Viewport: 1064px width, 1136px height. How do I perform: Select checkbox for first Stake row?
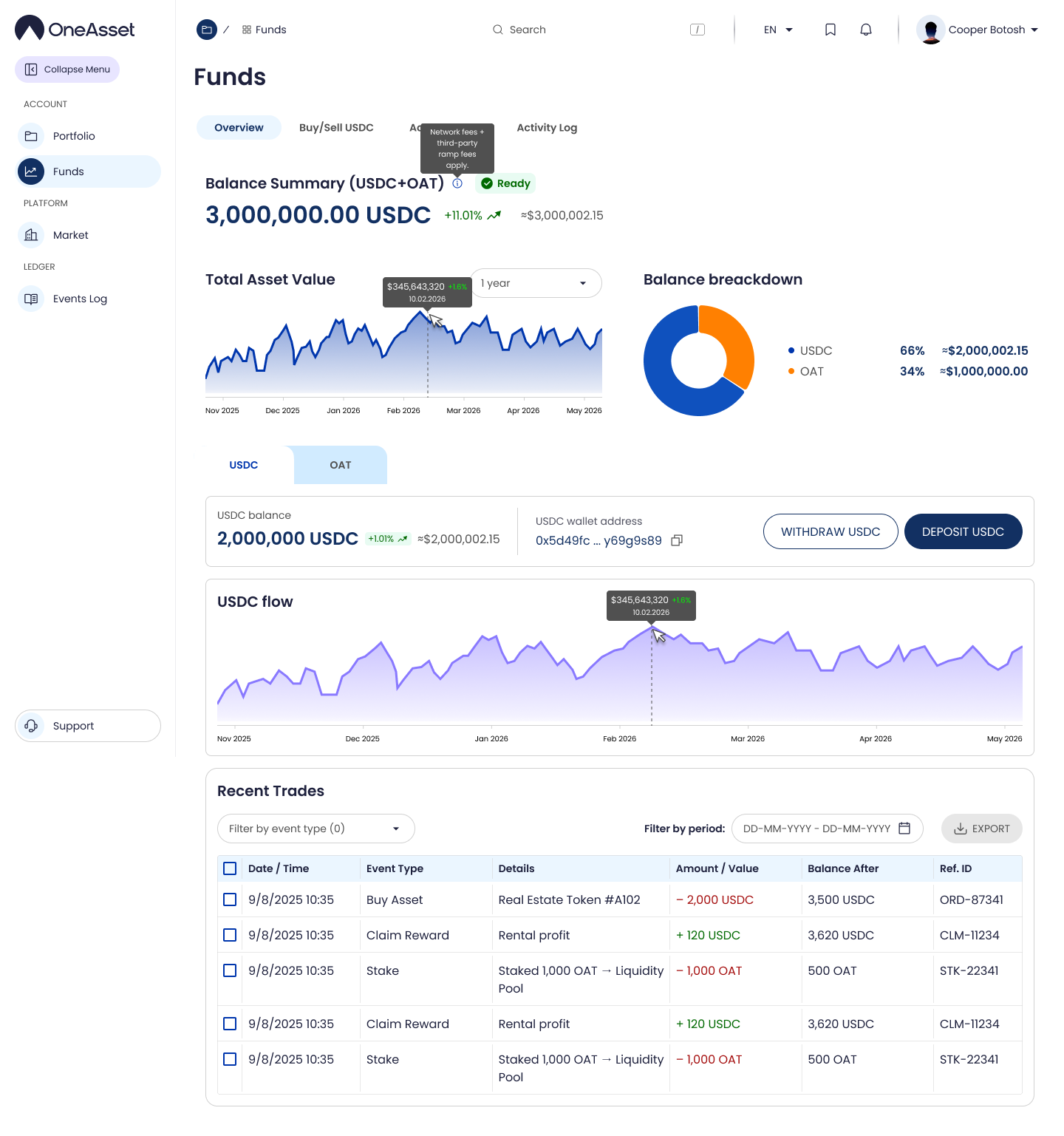(x=230, y=970)
